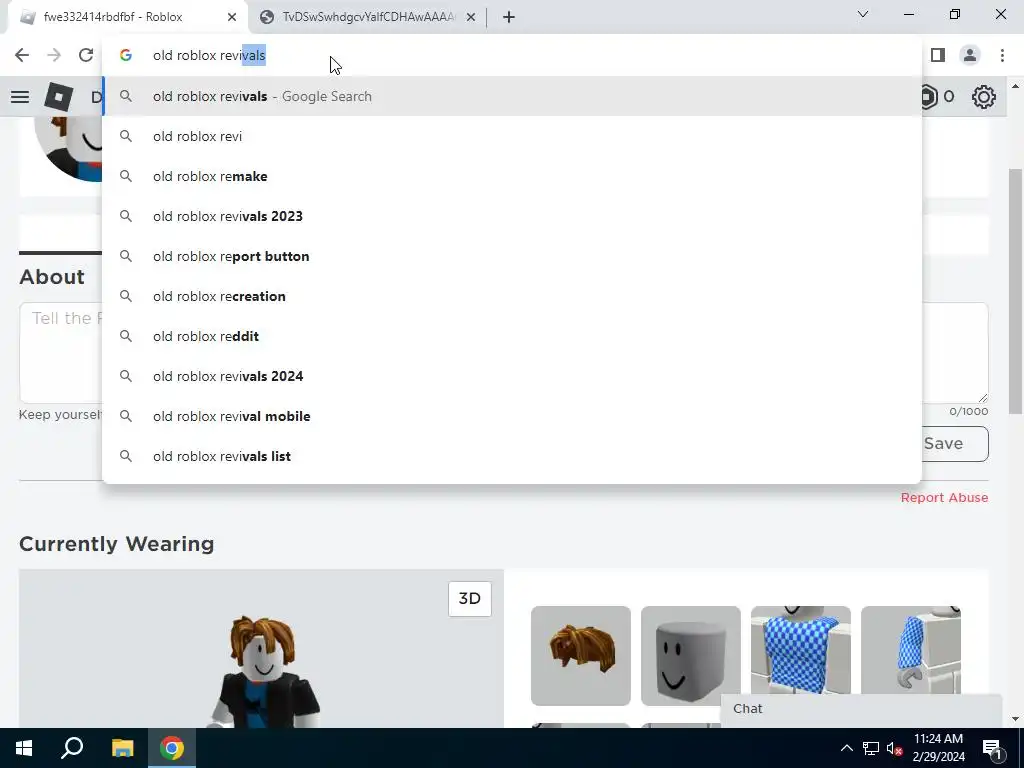Open the Robux balance icon
This screenshot has height=768, width=1024.
[928, 97]
